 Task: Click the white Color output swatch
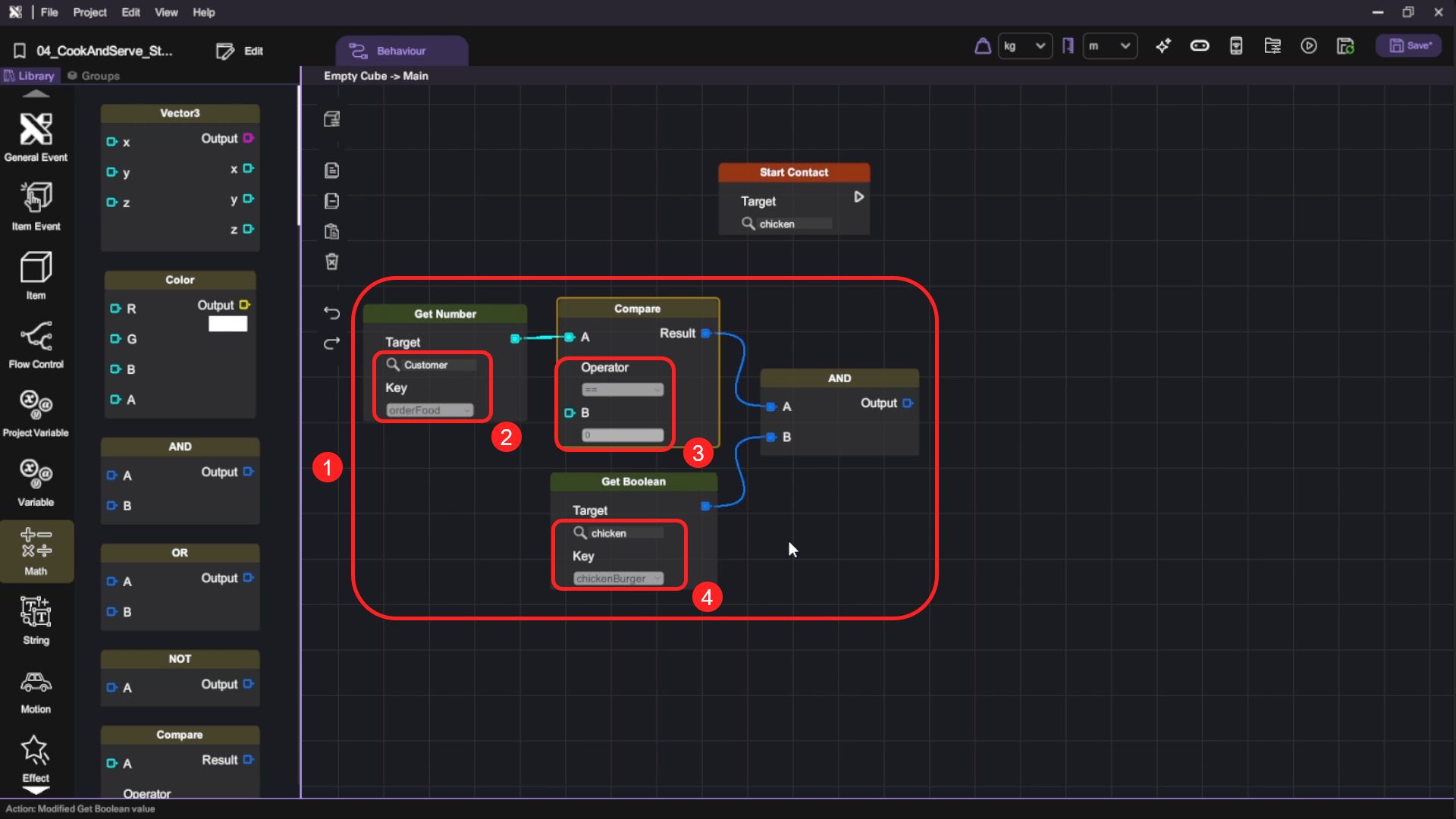coord(227,324)
